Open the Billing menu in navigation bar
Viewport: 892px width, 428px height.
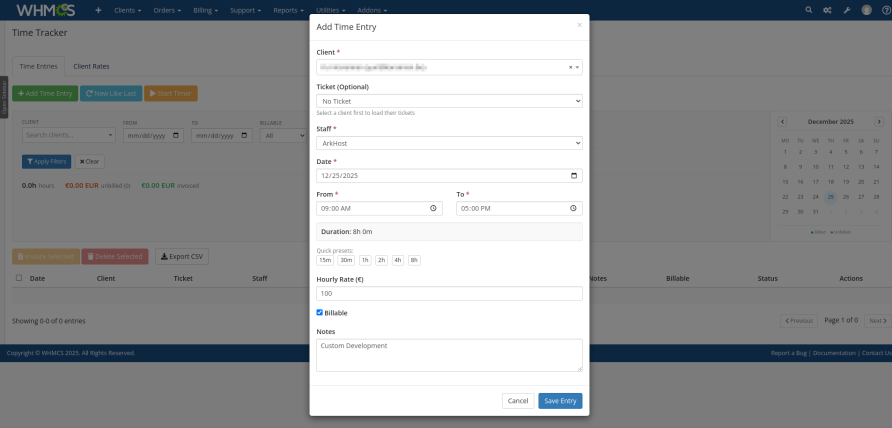click(x=208, y=10)
